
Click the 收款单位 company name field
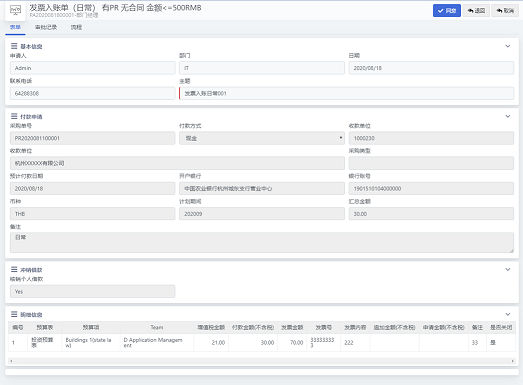177,163
